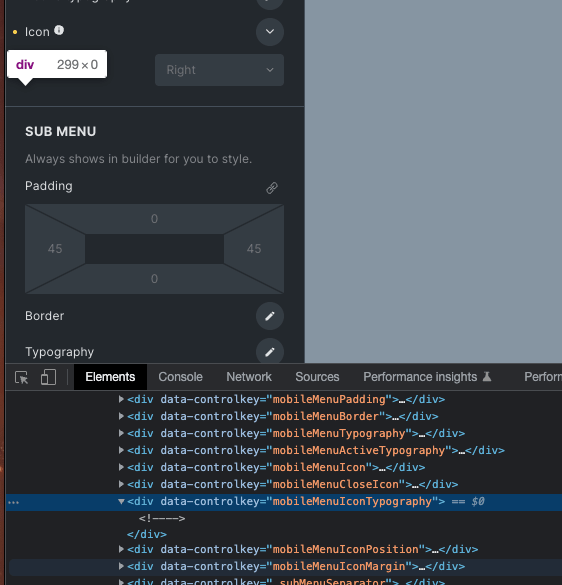Click the left padding value field
562x585 pixels.
pos(55,249)
